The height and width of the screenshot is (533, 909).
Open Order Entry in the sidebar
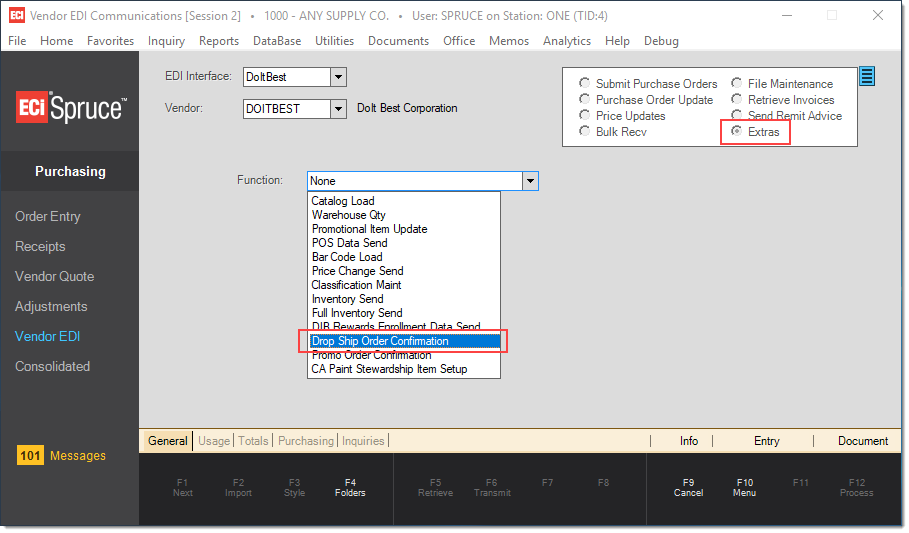tap(48, 216)
